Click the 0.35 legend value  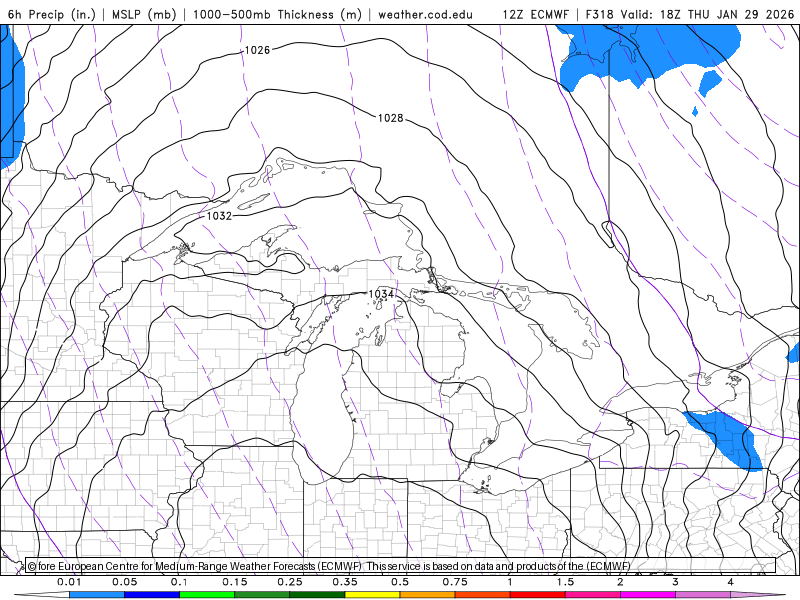pos(345,582)
